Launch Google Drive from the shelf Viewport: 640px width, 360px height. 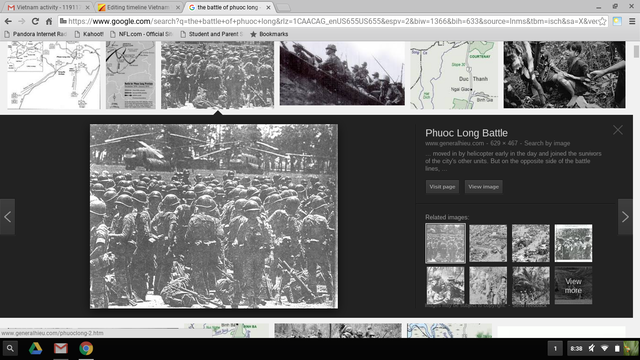click(x=36, y=349)
